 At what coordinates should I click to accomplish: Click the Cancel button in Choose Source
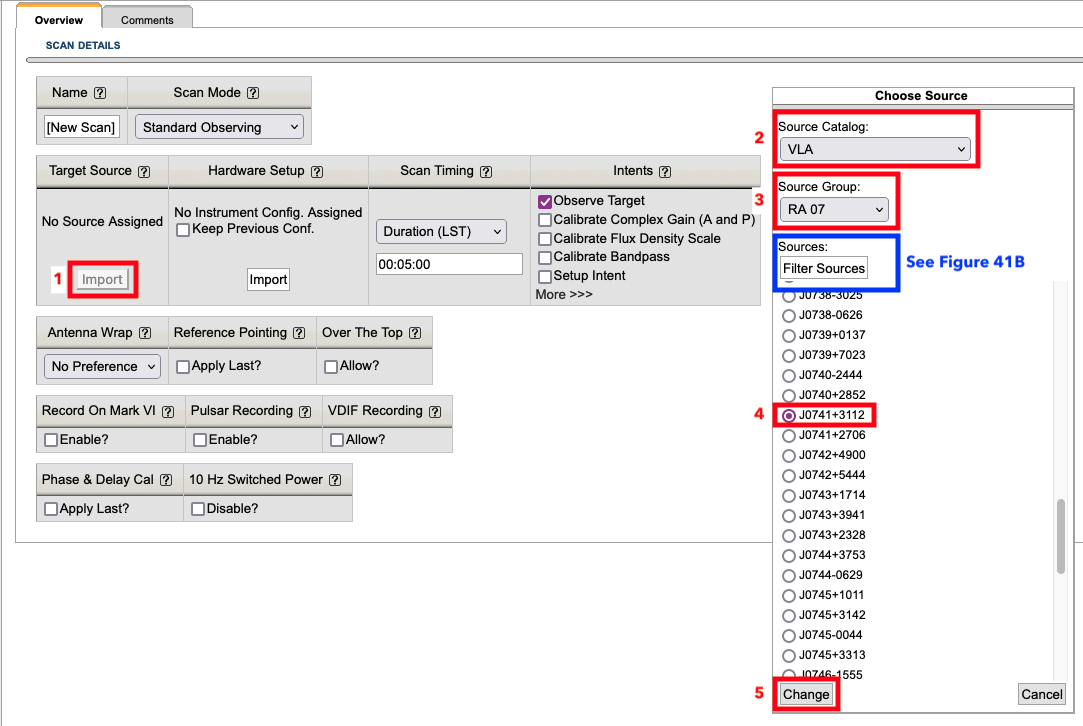coord(1041,694)
